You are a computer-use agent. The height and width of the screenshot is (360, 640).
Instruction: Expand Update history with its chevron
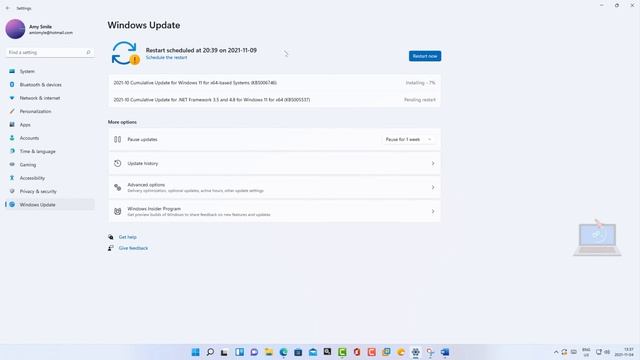pyautogui.click(x=433, y=163)
